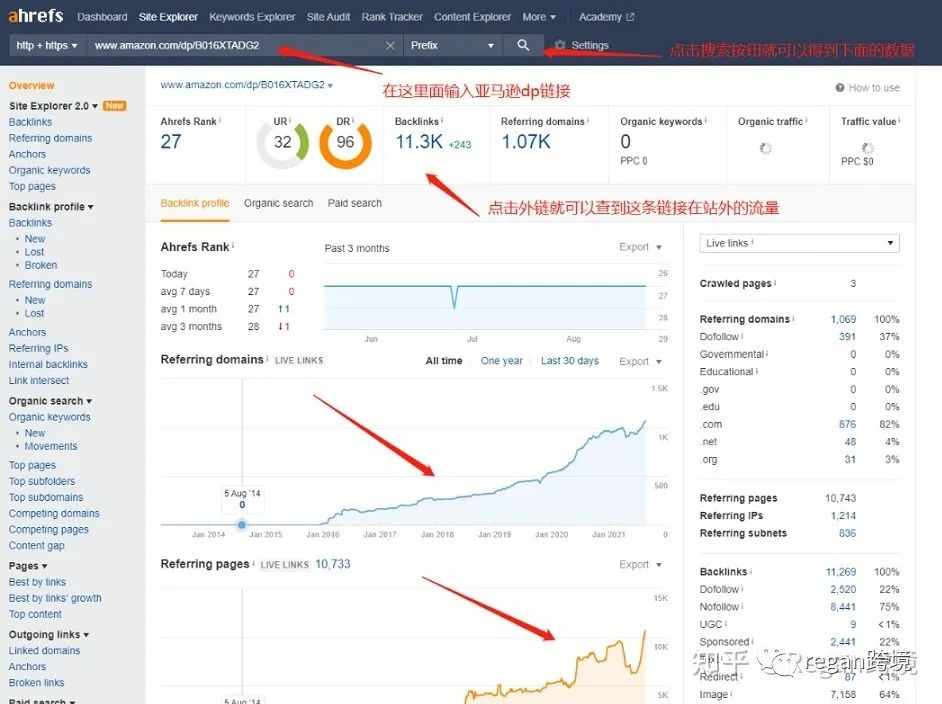
Task: Open Movements under Organic keywords
Action: pos(50,446)
